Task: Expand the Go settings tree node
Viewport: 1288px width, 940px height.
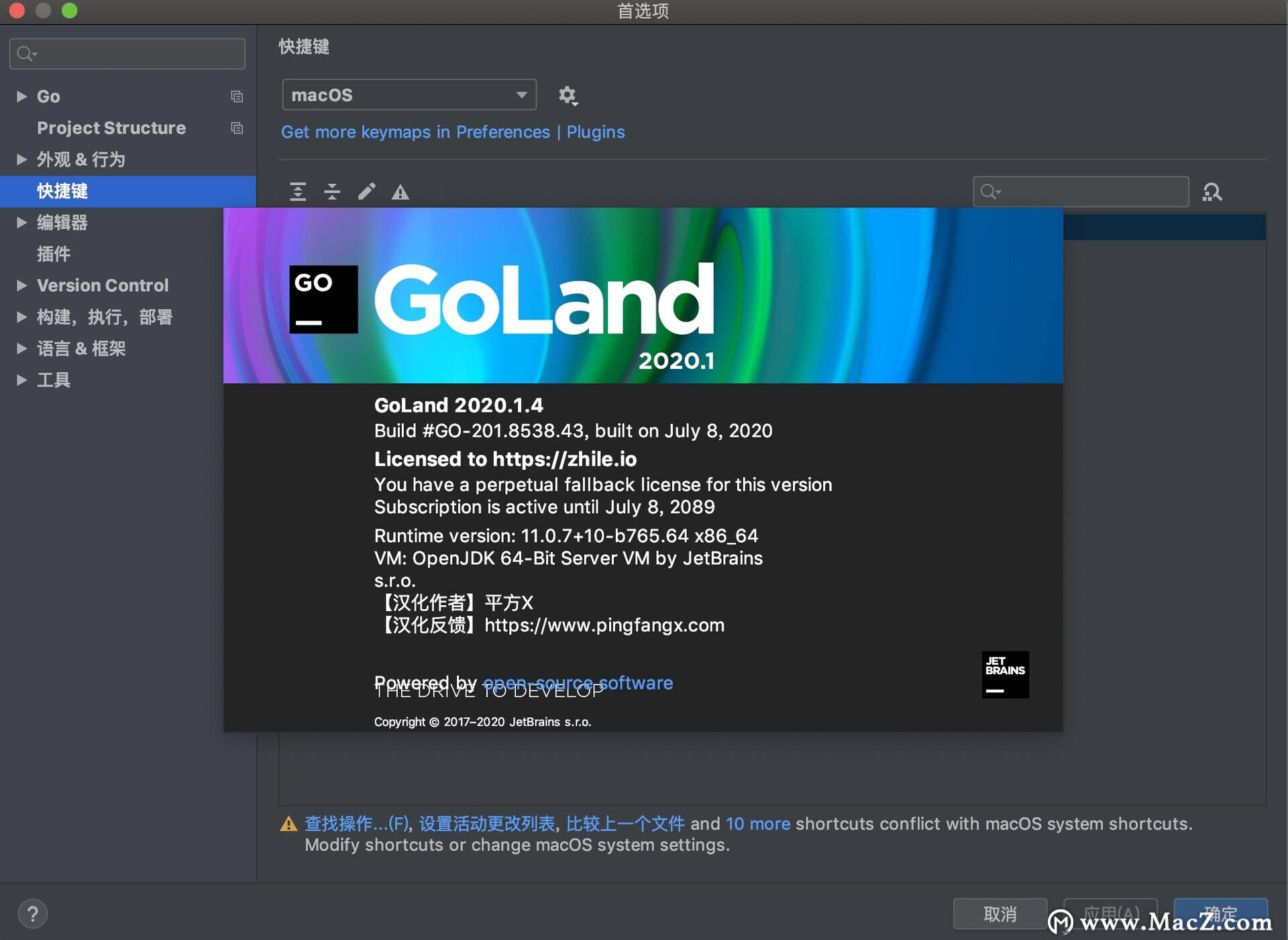Action: click(x=21, y=97)
